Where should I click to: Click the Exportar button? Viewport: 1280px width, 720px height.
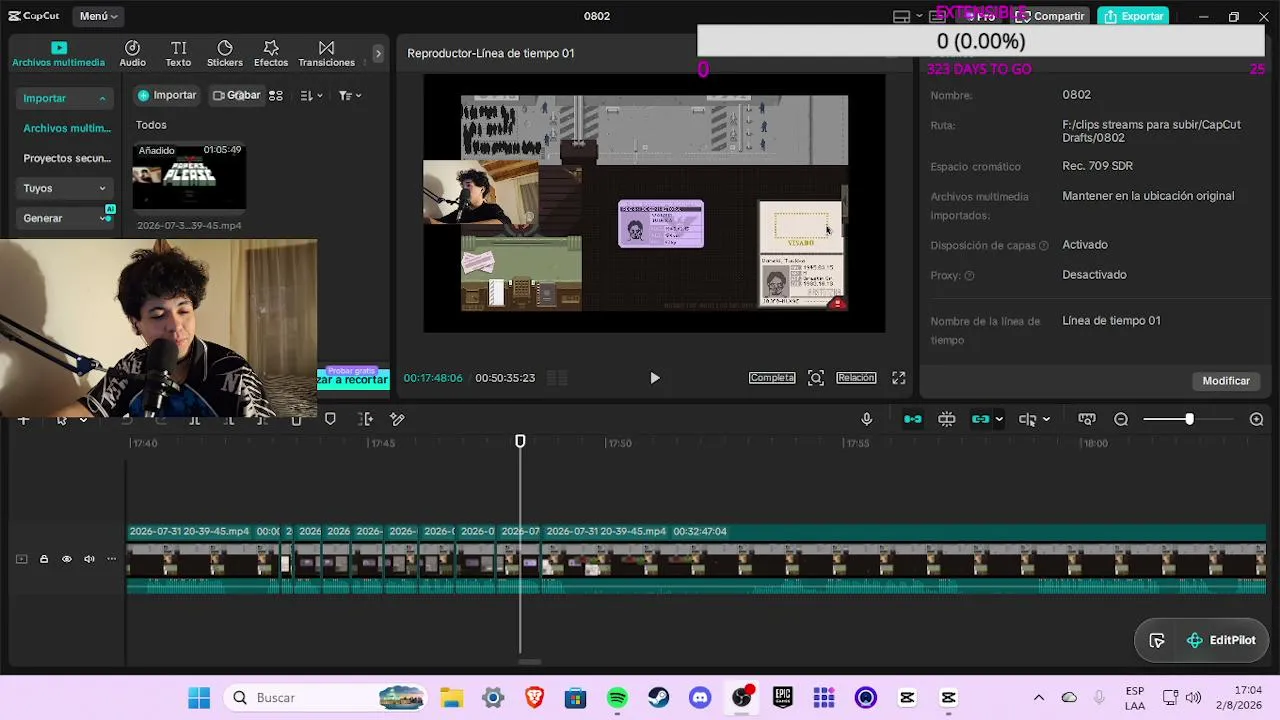[1134, 16]
